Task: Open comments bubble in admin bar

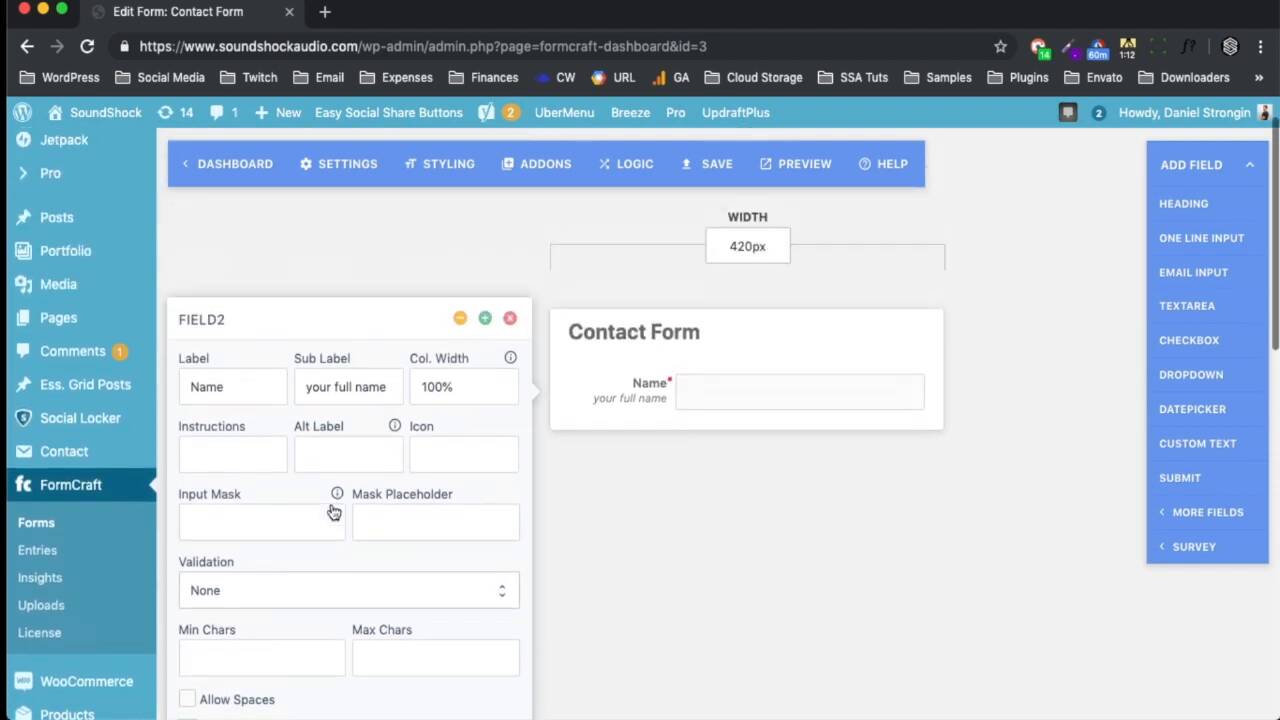Action: click(x=224, y=112)
